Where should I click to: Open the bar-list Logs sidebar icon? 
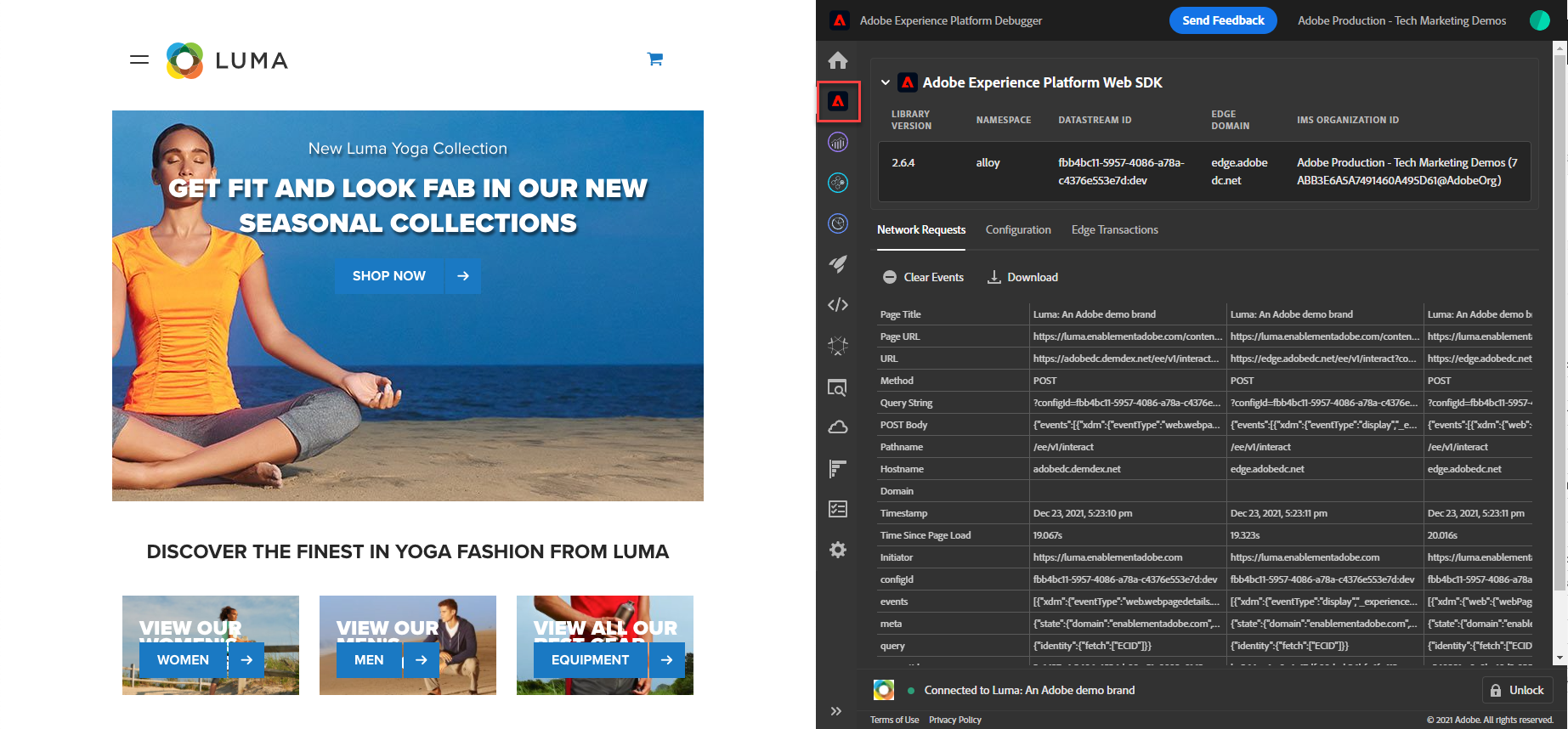pos(838,468)
